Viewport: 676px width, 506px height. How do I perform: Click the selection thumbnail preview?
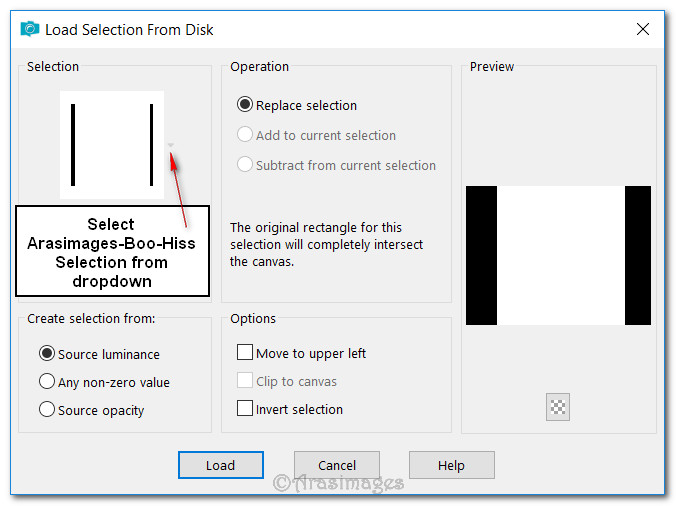[x=112, y=145]
